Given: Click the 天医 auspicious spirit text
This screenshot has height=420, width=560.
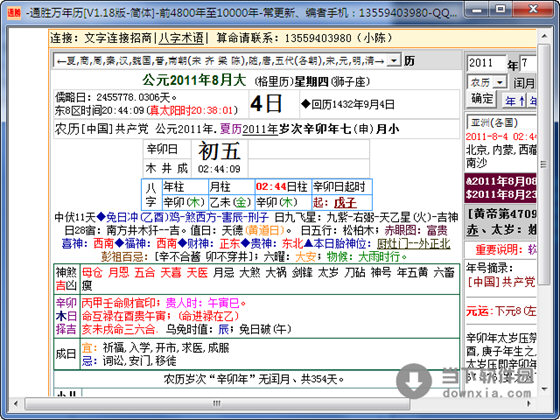Looking at the screenshot, I should point(197,273).
